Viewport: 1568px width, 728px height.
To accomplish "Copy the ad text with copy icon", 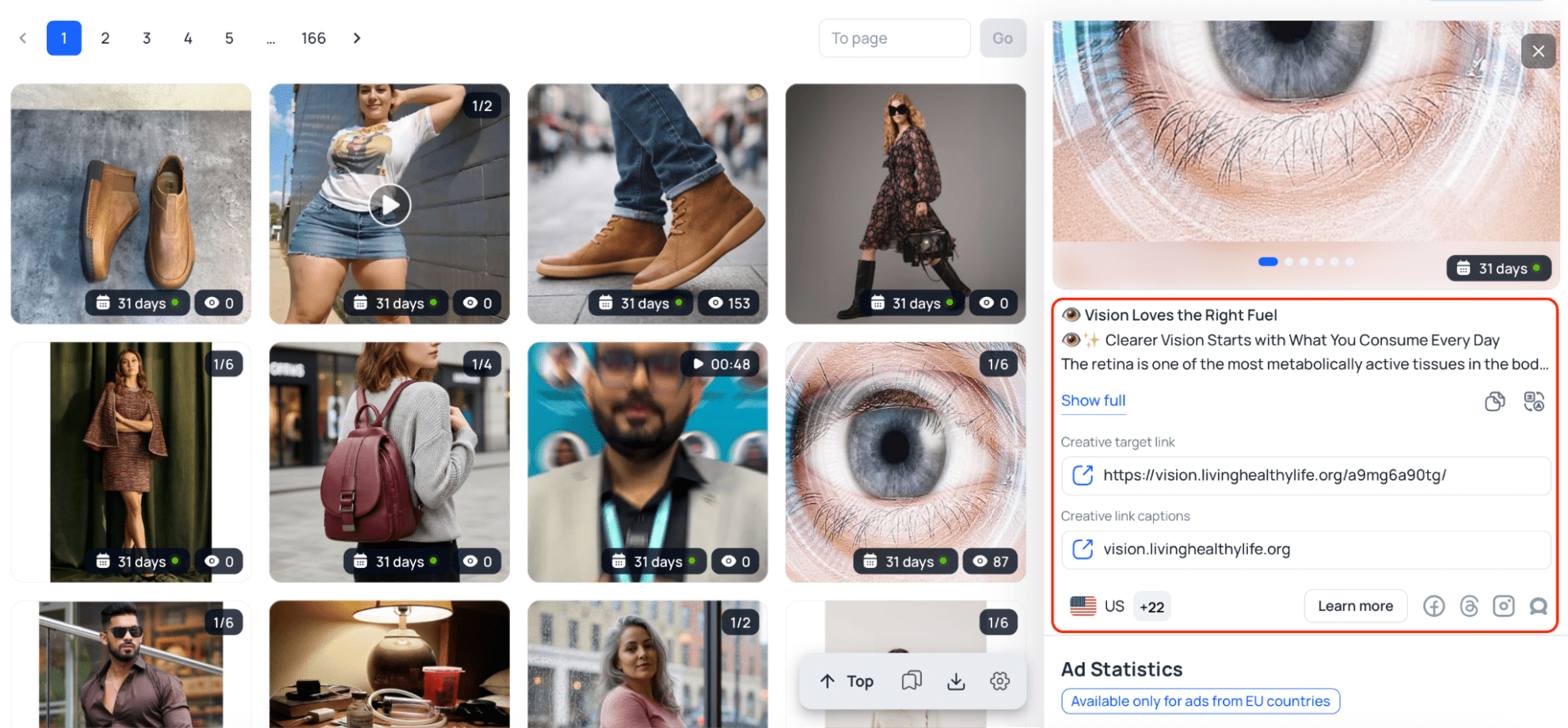I will (x=1494, y=402).
